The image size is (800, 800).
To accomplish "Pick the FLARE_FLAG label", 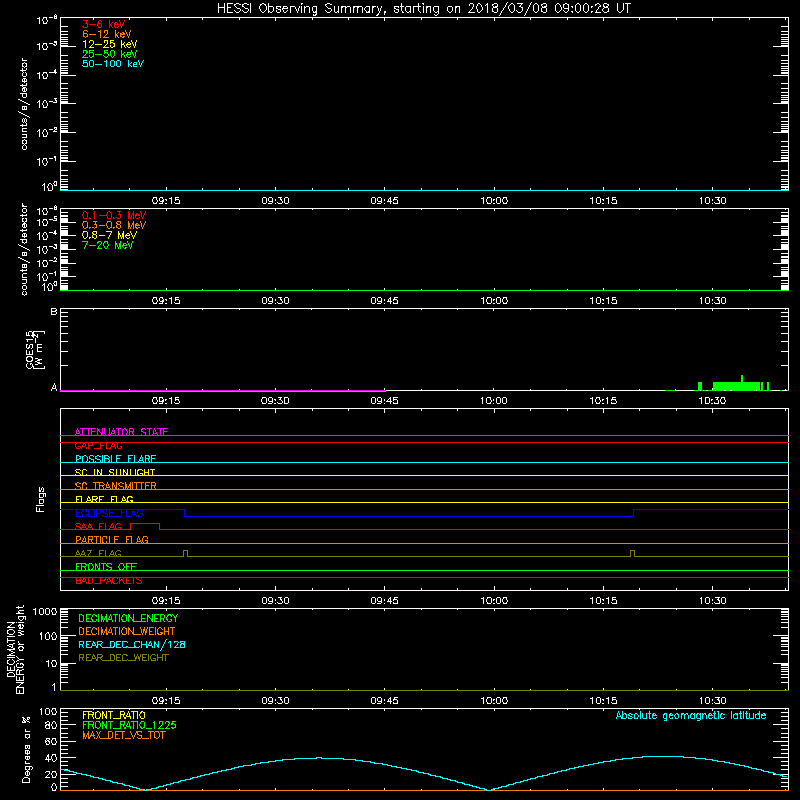I will 104,499.
